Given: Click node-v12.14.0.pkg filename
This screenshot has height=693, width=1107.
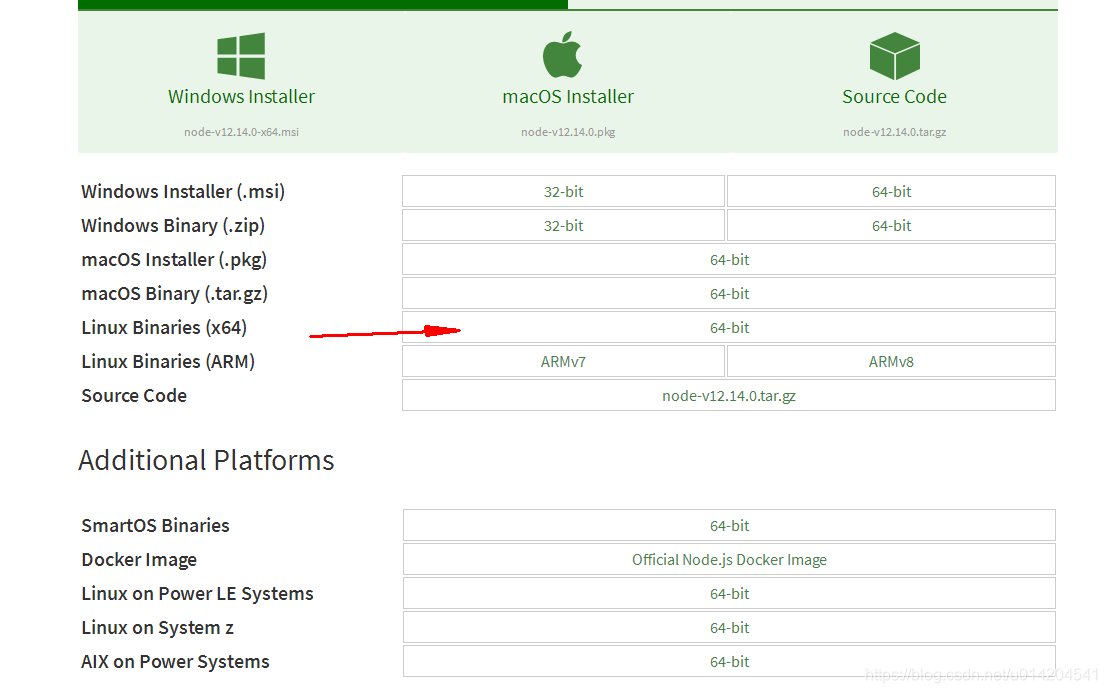Looking at the screenshot, I should (568, 132).
